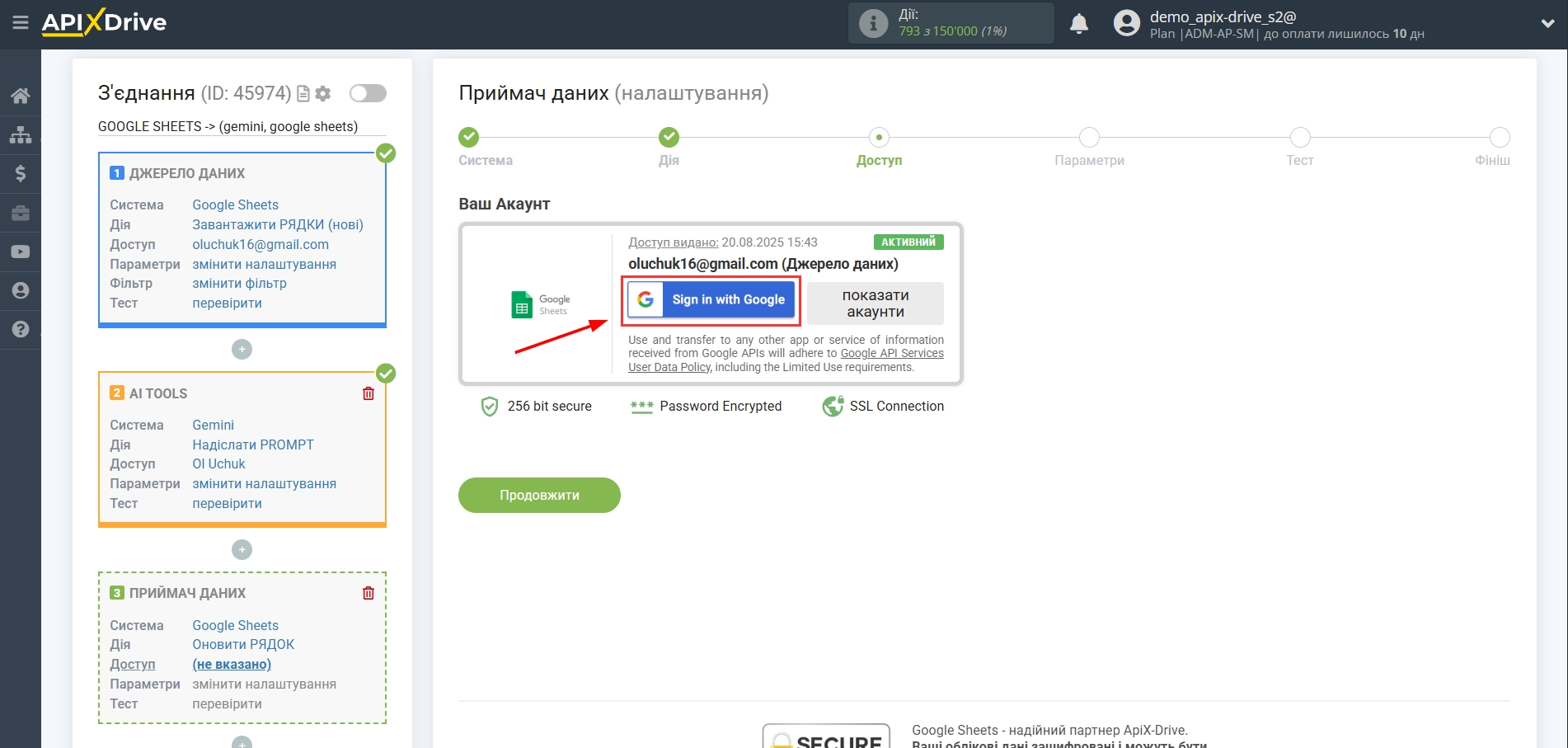Click the АКТИВНИЙ status badge

[x=908, y=242]
